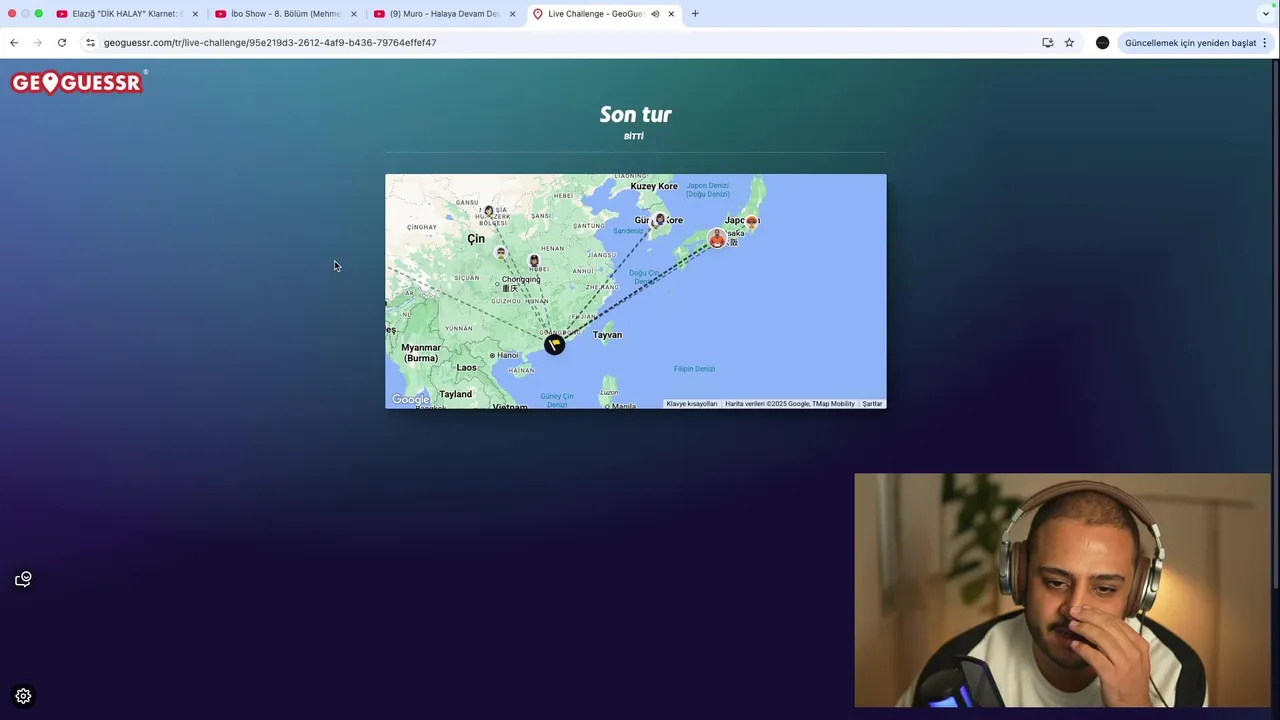Image resolution: width=1280 pixels, height=720 pixels.
Task: Click the large orange player avatar near Osaka
Action: click(717, 238)
